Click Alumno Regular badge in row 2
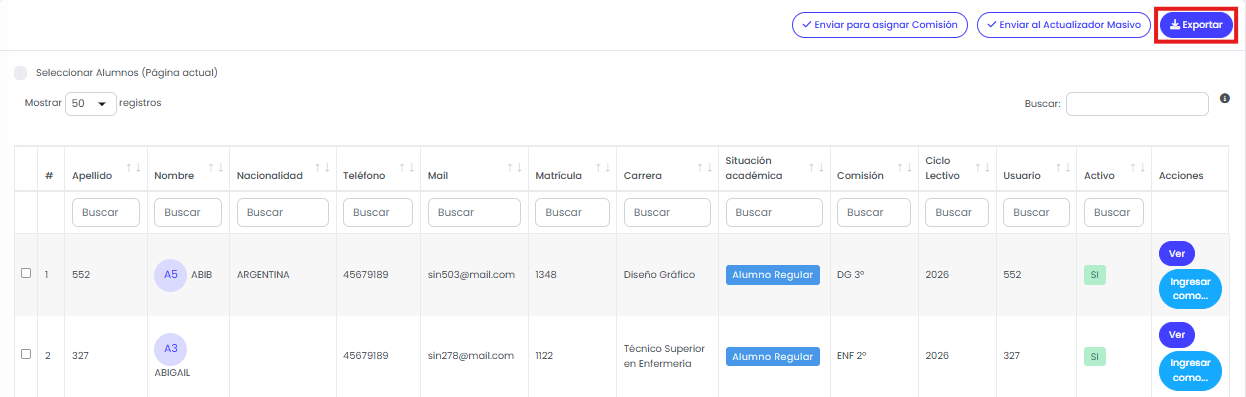Screen dimensions: 1246x397 (x=773, y=356)
